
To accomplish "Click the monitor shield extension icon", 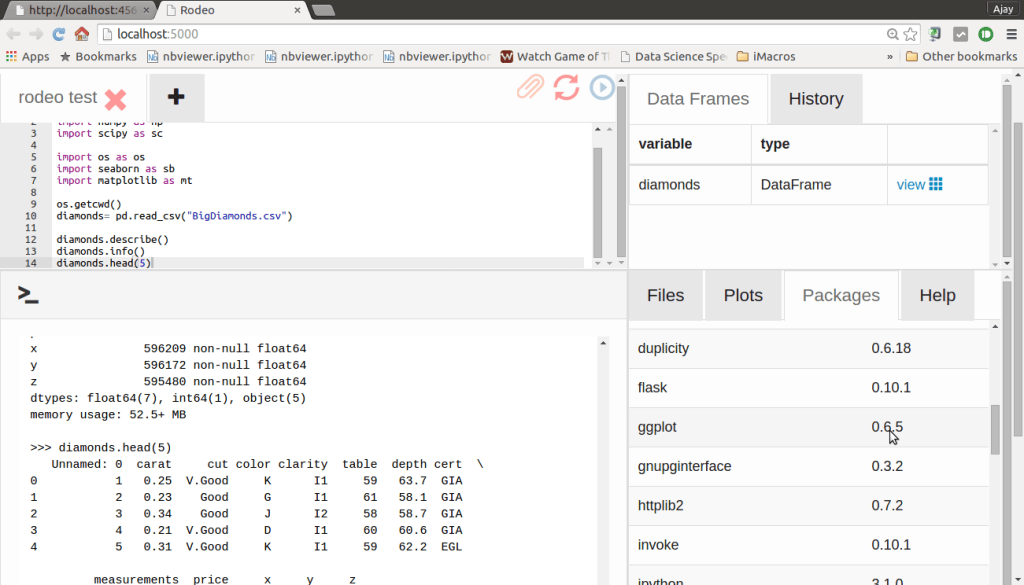I will (935, 34).
